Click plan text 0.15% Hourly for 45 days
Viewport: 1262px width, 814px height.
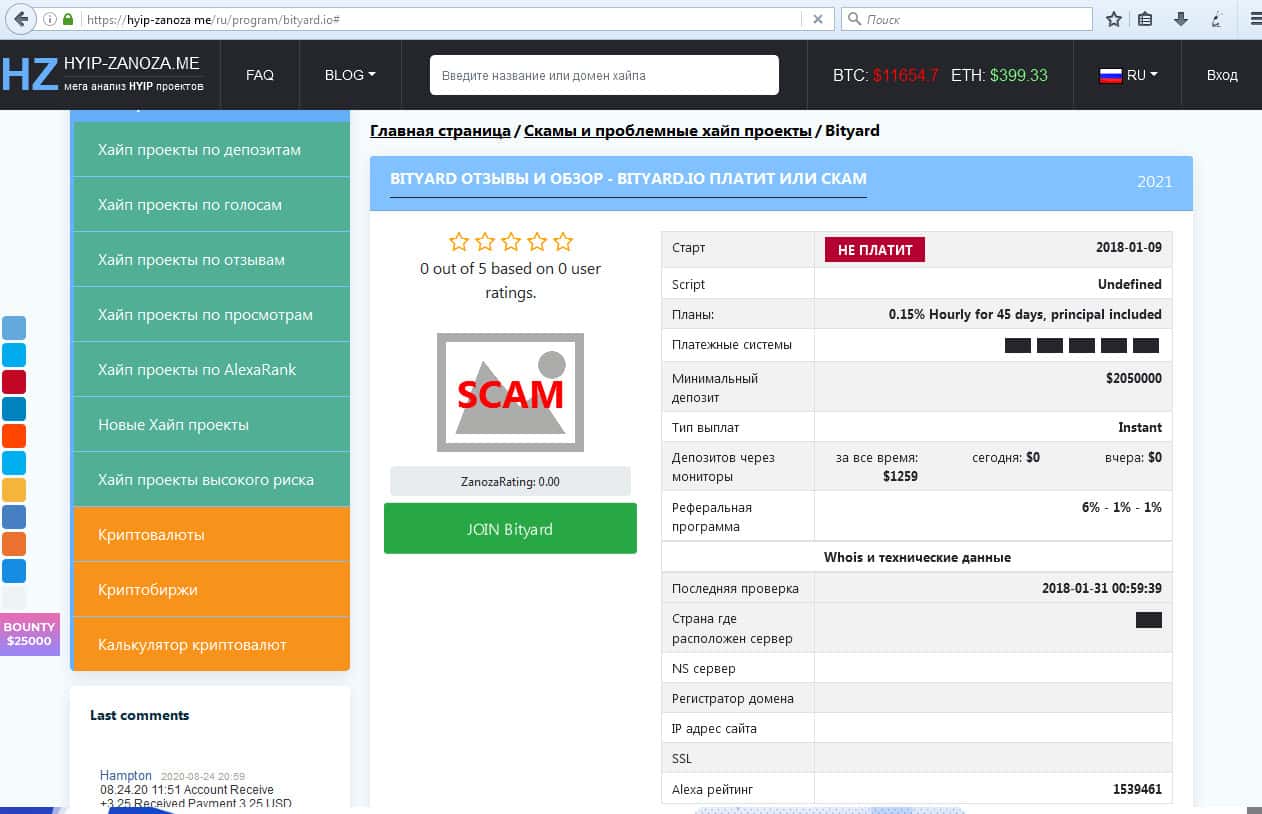tap(1025, 314)
